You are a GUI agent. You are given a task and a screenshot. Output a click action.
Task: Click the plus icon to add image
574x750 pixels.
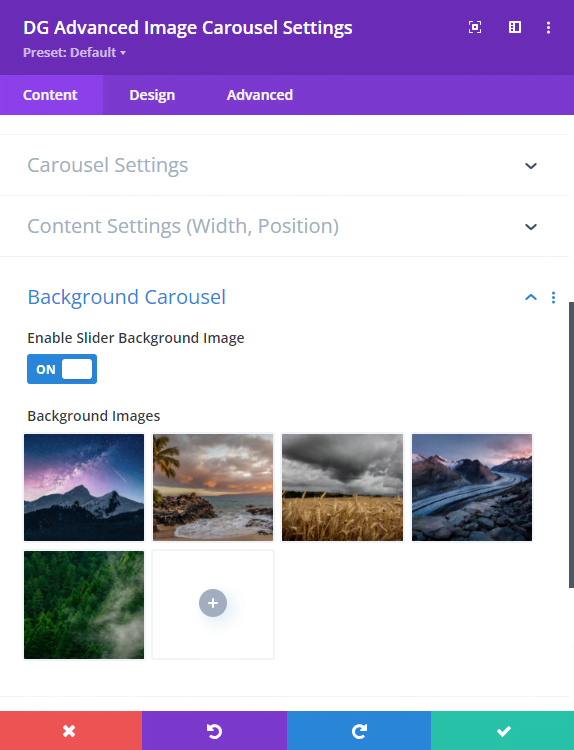pos(213,603)
